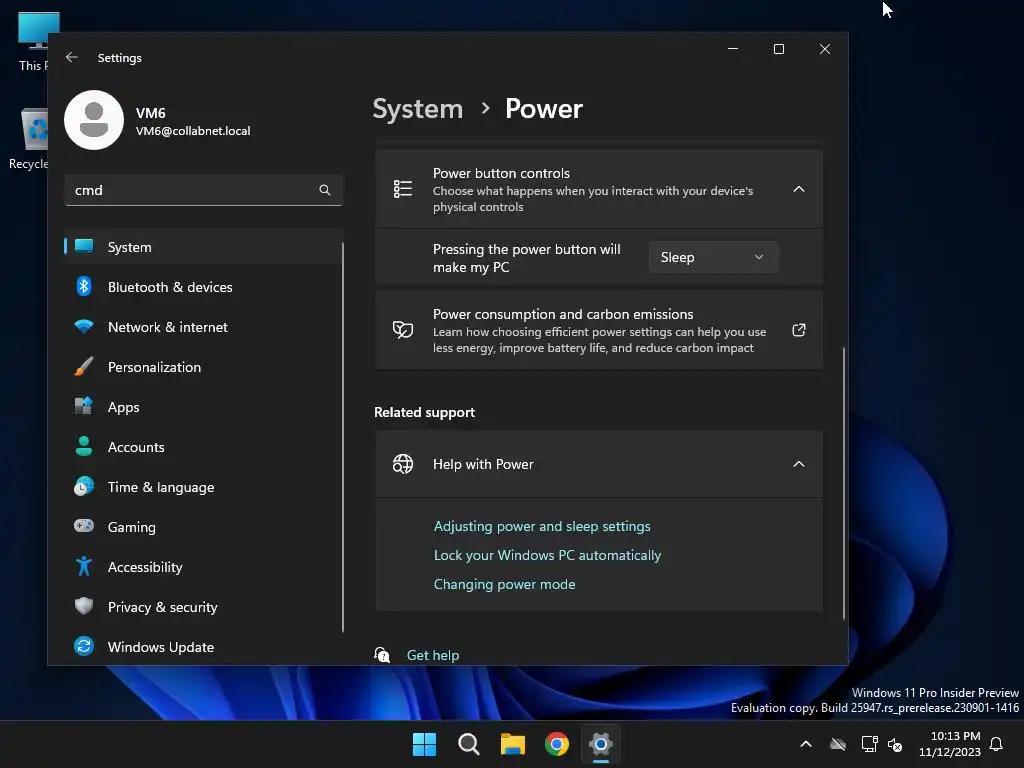
Task: Click the Windows Update refresh icon
Action: click(84, 646)
